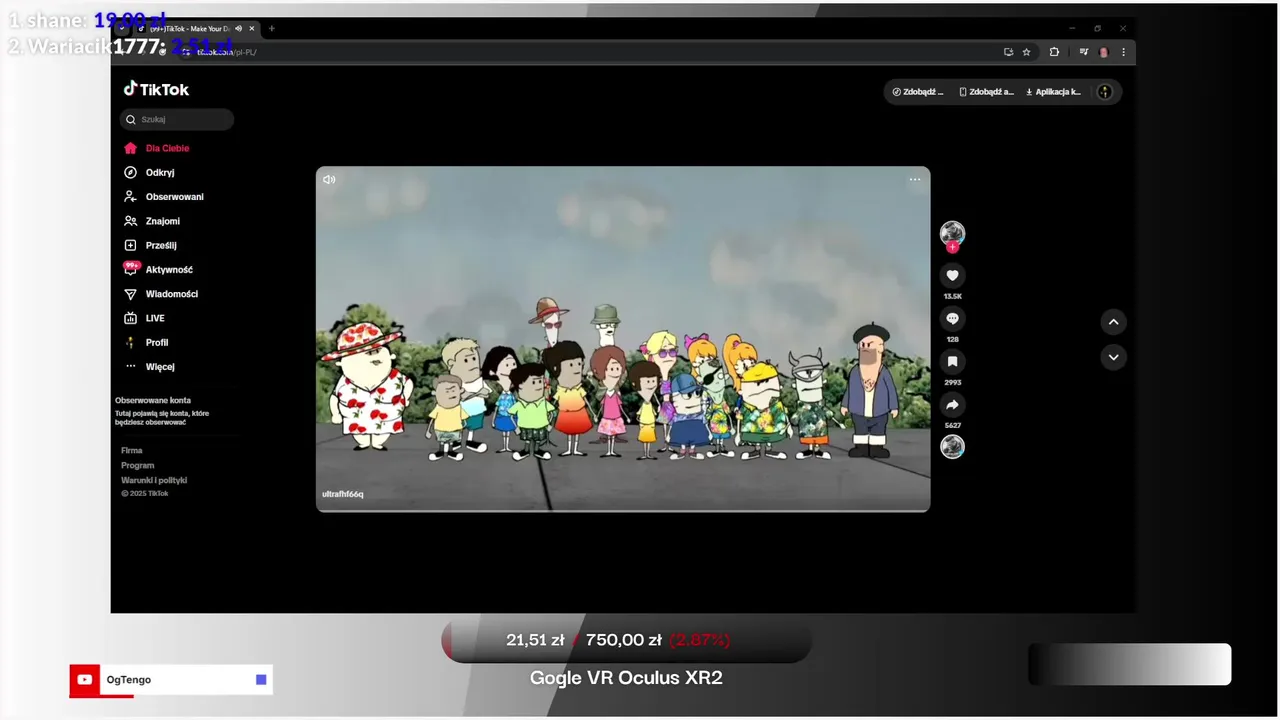Open tab search dropdown arrow

[121, 28]
